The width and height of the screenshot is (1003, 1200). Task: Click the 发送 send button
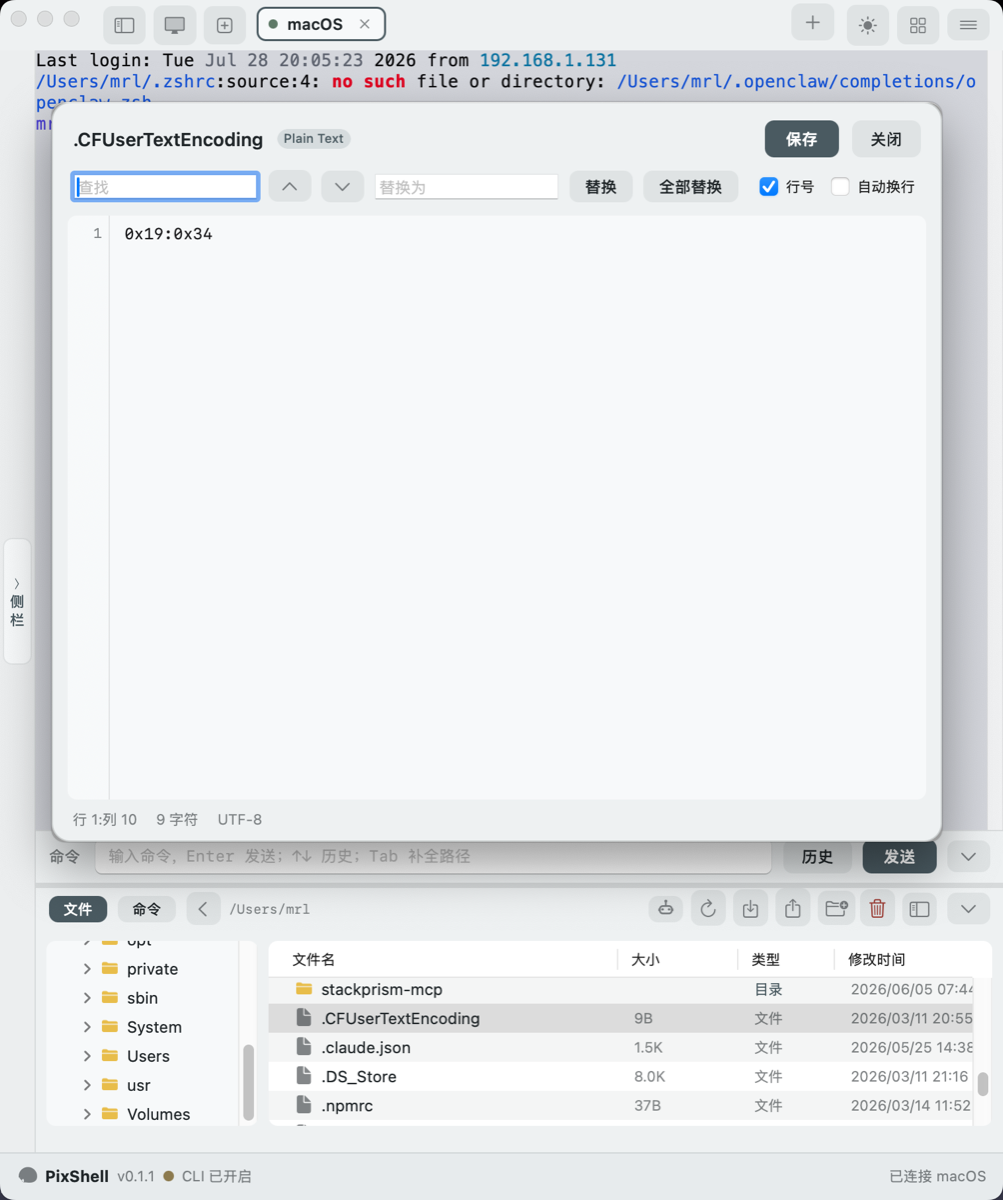pyautogui.click(x=900, y=856)
